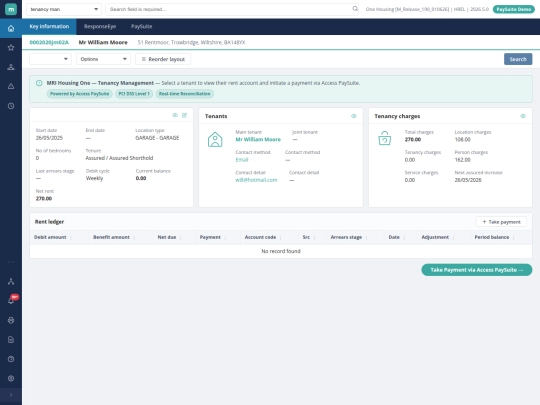Toggle visibility of tenancy details card

click(x=175, y=115)
